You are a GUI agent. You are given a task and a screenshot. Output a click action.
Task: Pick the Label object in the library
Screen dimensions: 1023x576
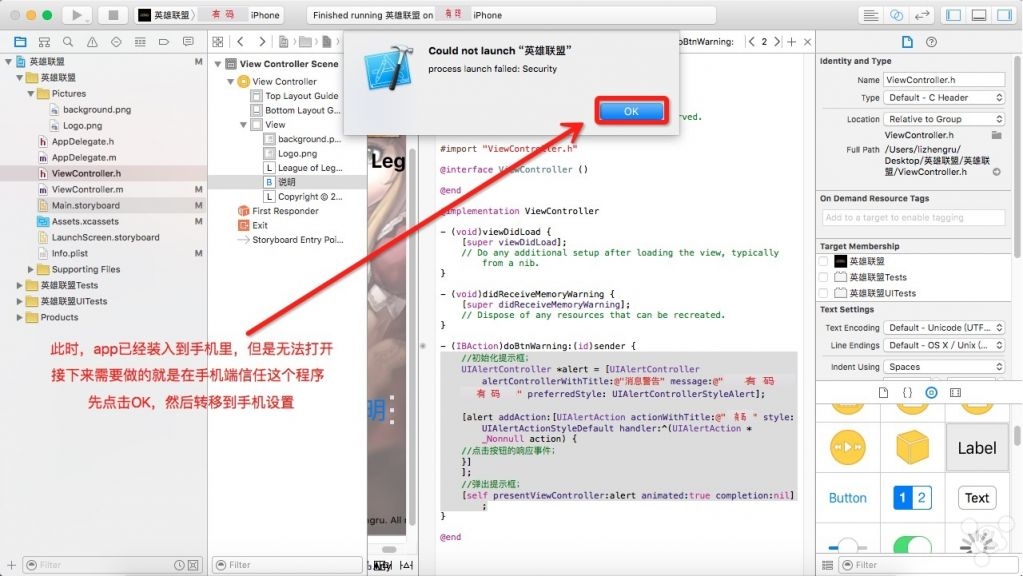(976, 448)
